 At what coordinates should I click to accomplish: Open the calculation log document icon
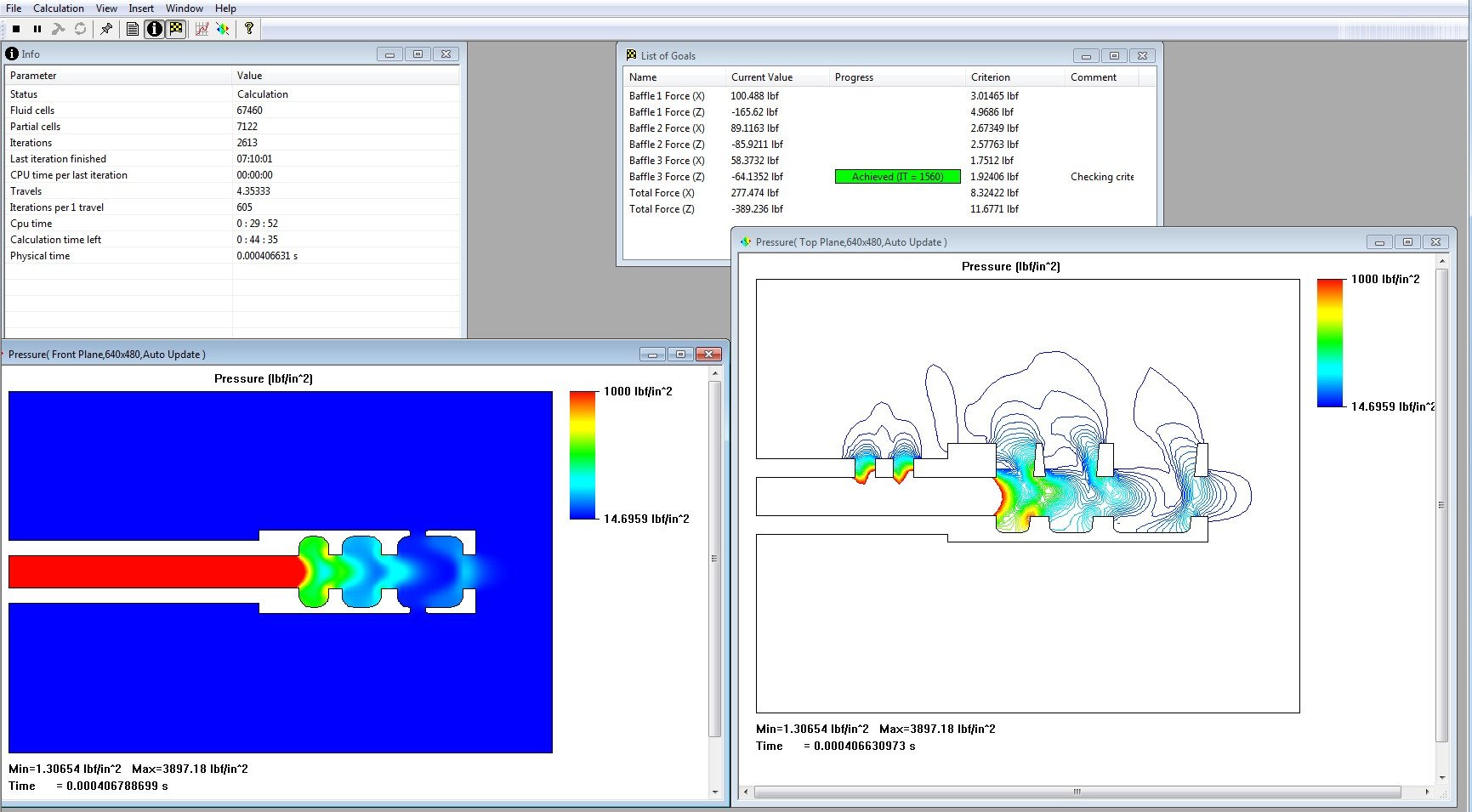pyautogui.click(x=133, y=28)
